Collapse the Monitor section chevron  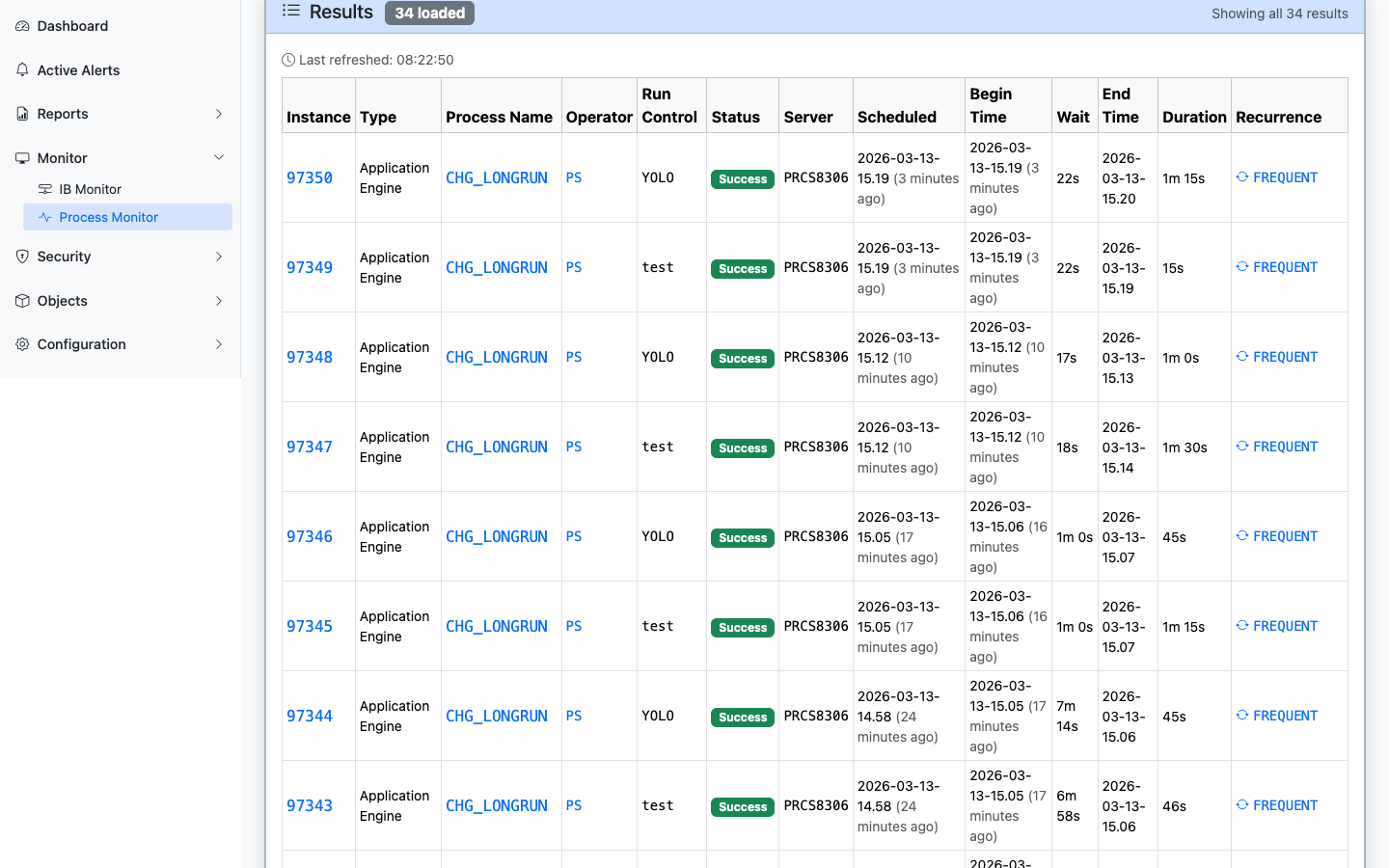click(219, 158)
